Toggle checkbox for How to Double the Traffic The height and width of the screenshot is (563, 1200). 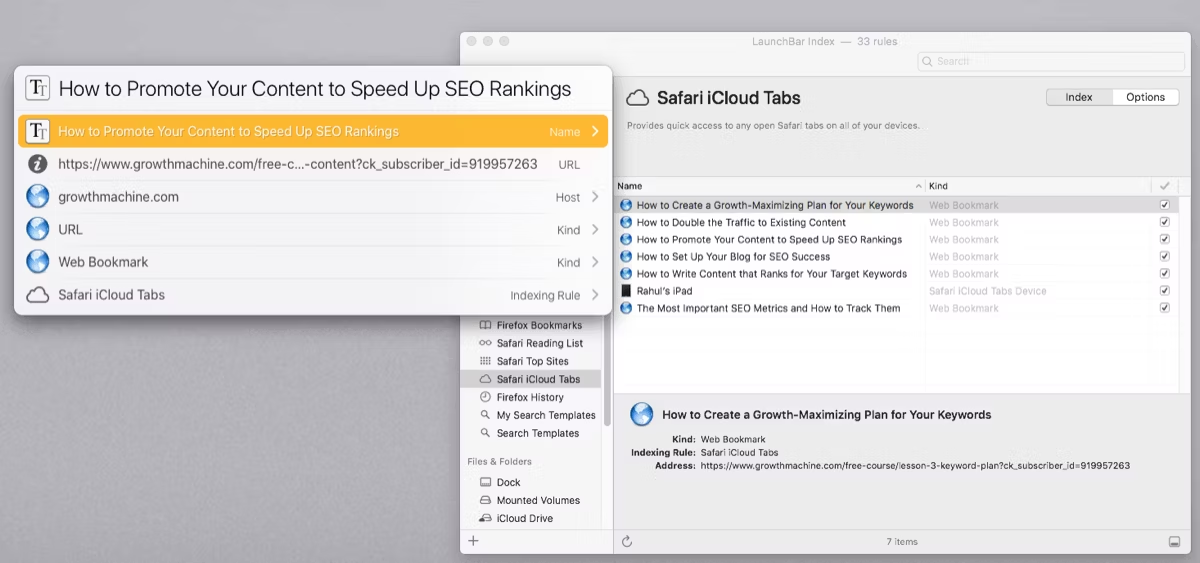1164,222
